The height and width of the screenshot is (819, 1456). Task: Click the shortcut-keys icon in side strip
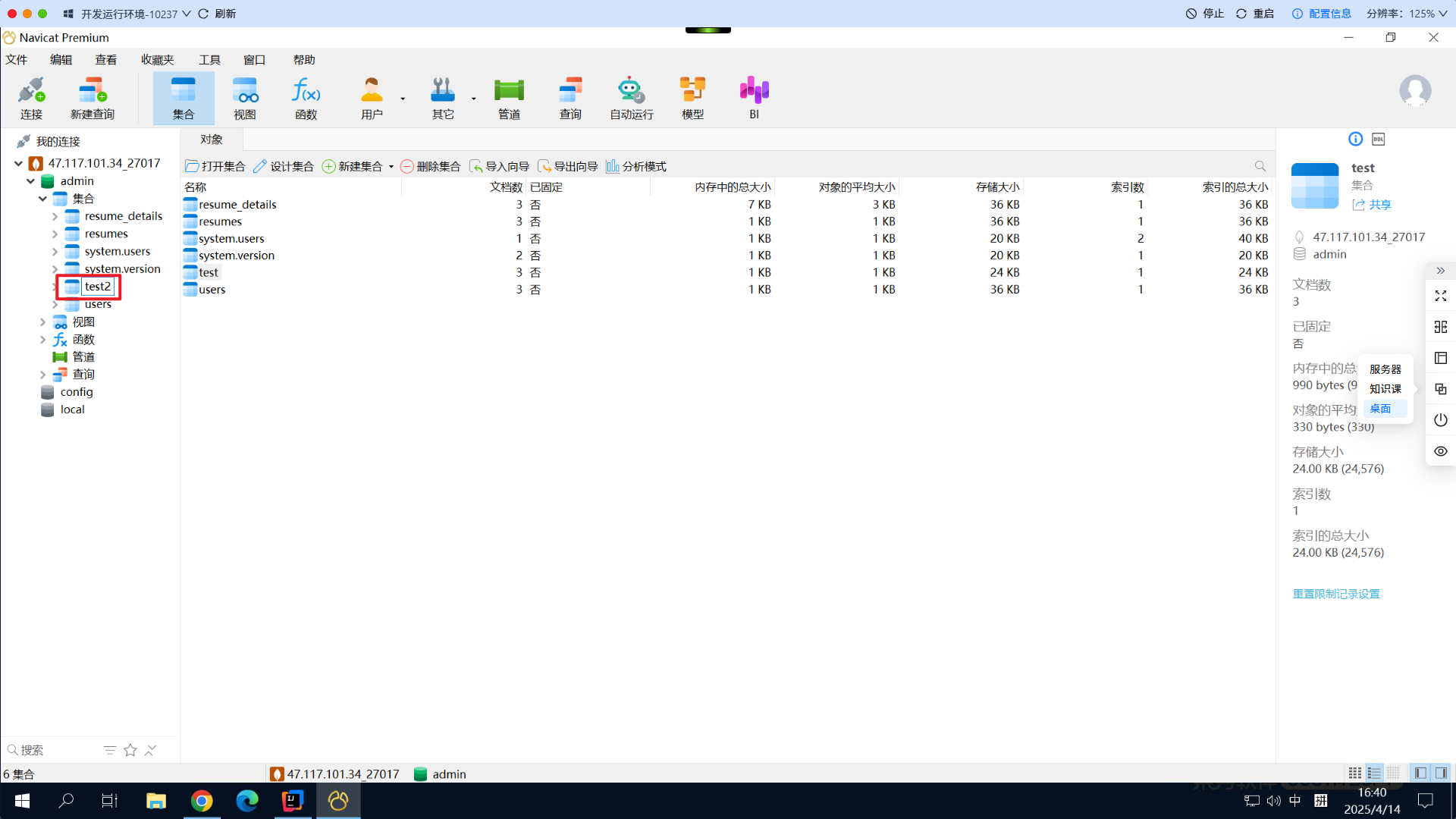1441,327
